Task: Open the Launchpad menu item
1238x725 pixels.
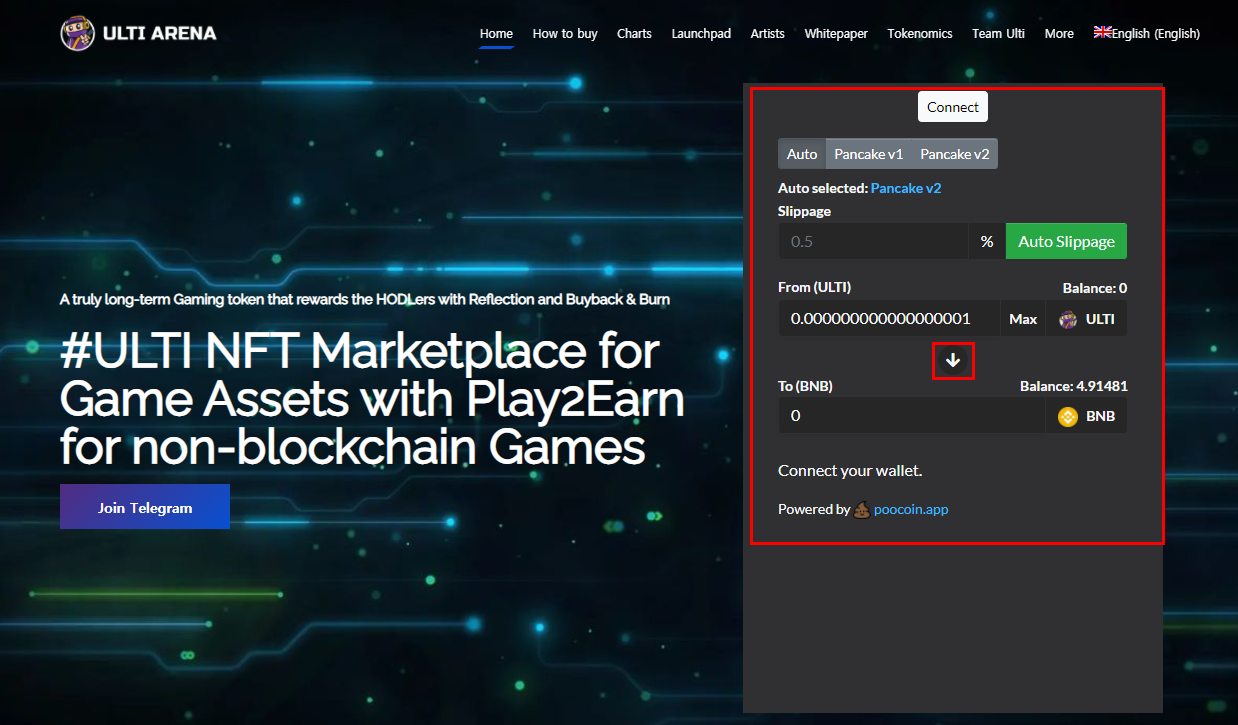Action: (x=701, y=33)
